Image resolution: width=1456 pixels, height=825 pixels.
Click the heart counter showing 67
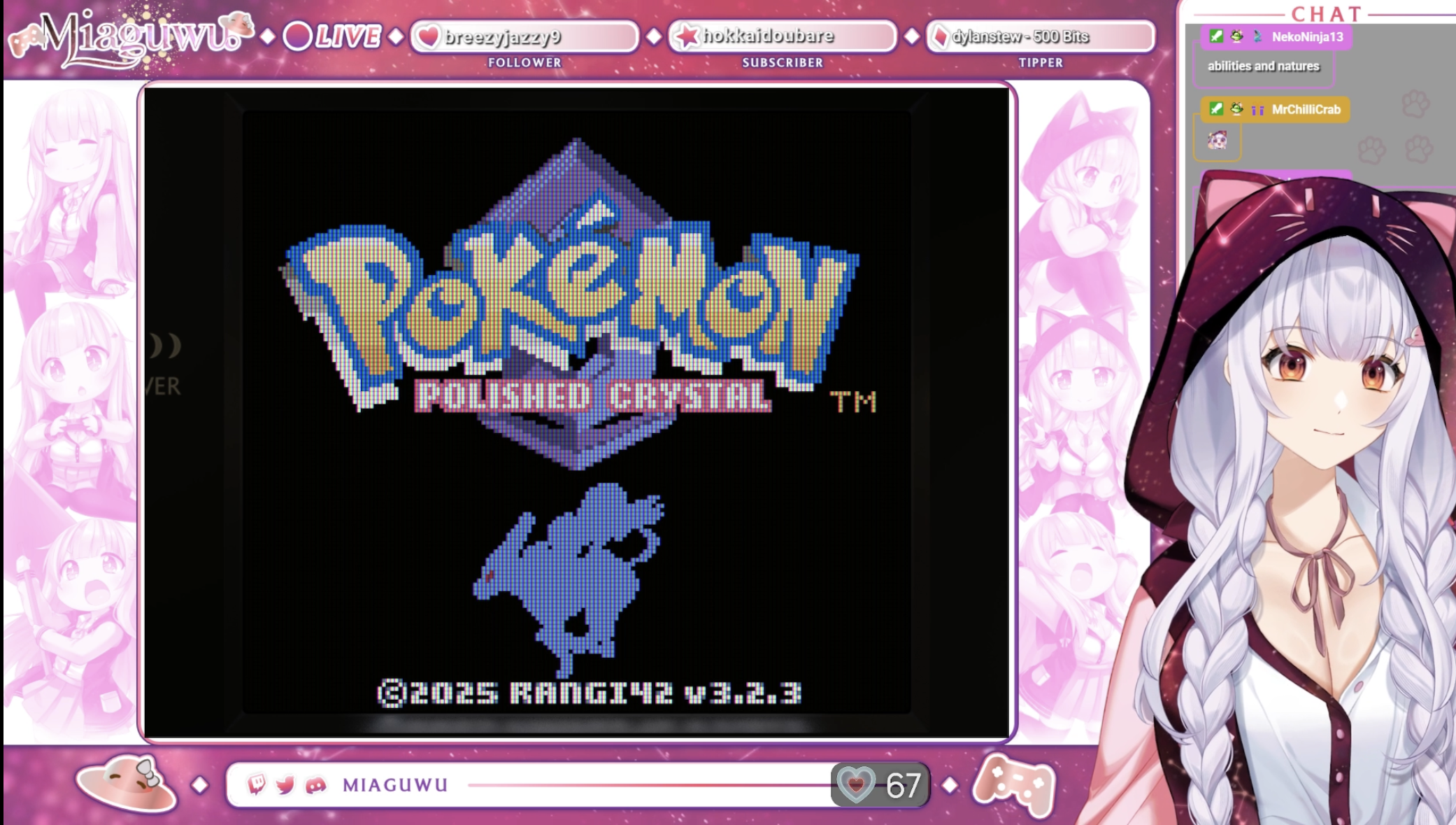click(x=880, y=784)
